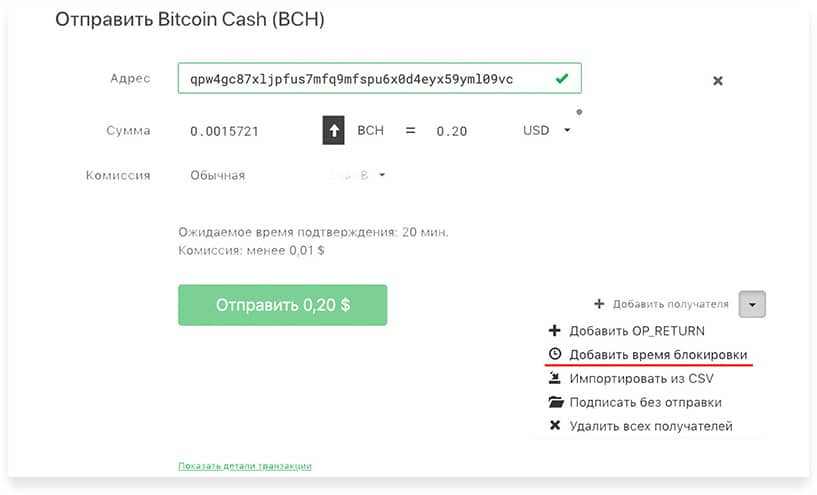The height and width of the screenshot is (495, 817).
Task: Click the green Отправить 0,20 $ button
Action: (x=282, y=305)
